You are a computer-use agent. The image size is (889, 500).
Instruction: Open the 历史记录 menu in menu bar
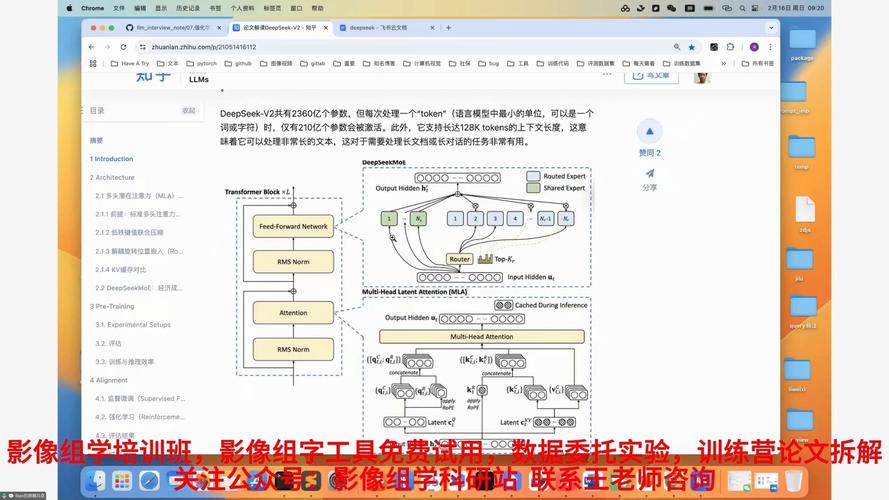coord(187,9)
